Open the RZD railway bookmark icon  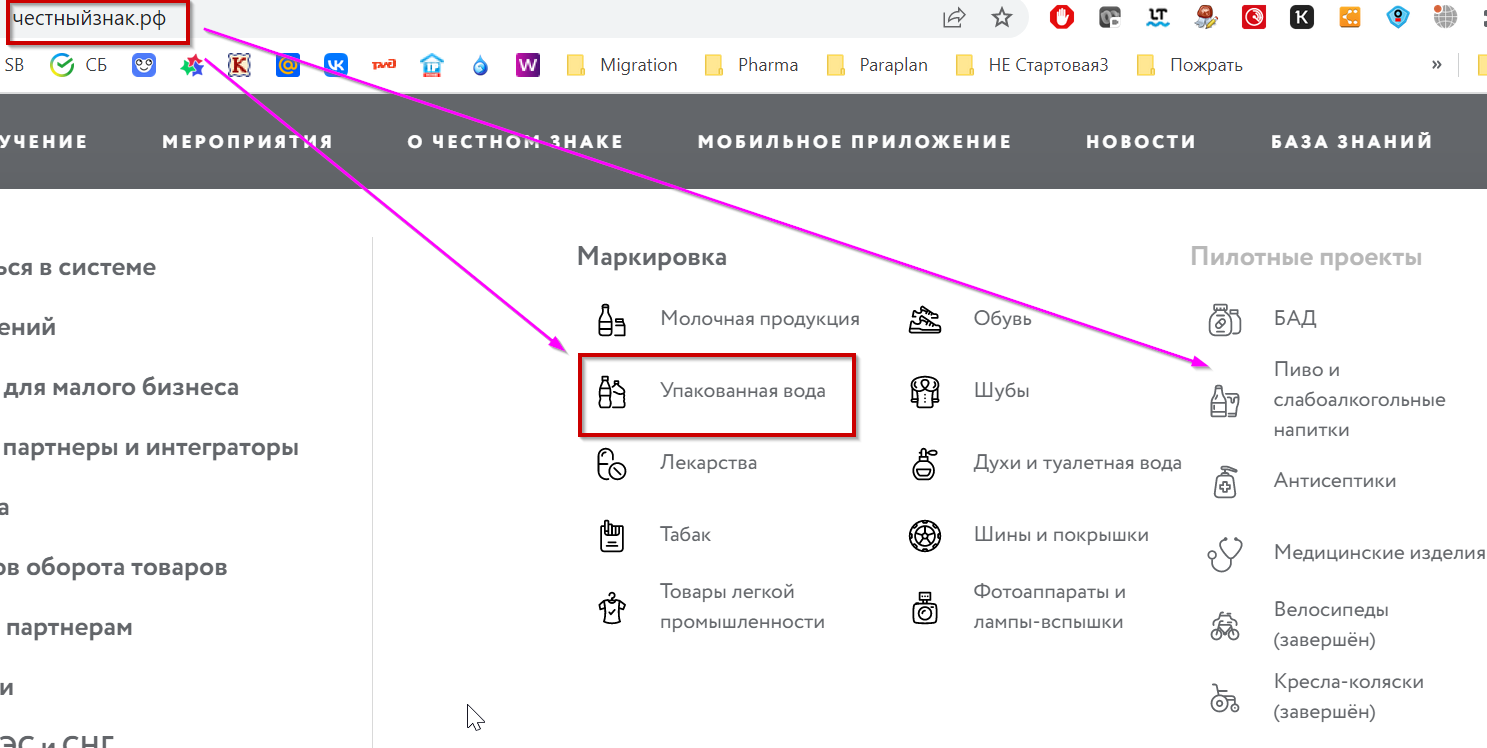point(384,65)
